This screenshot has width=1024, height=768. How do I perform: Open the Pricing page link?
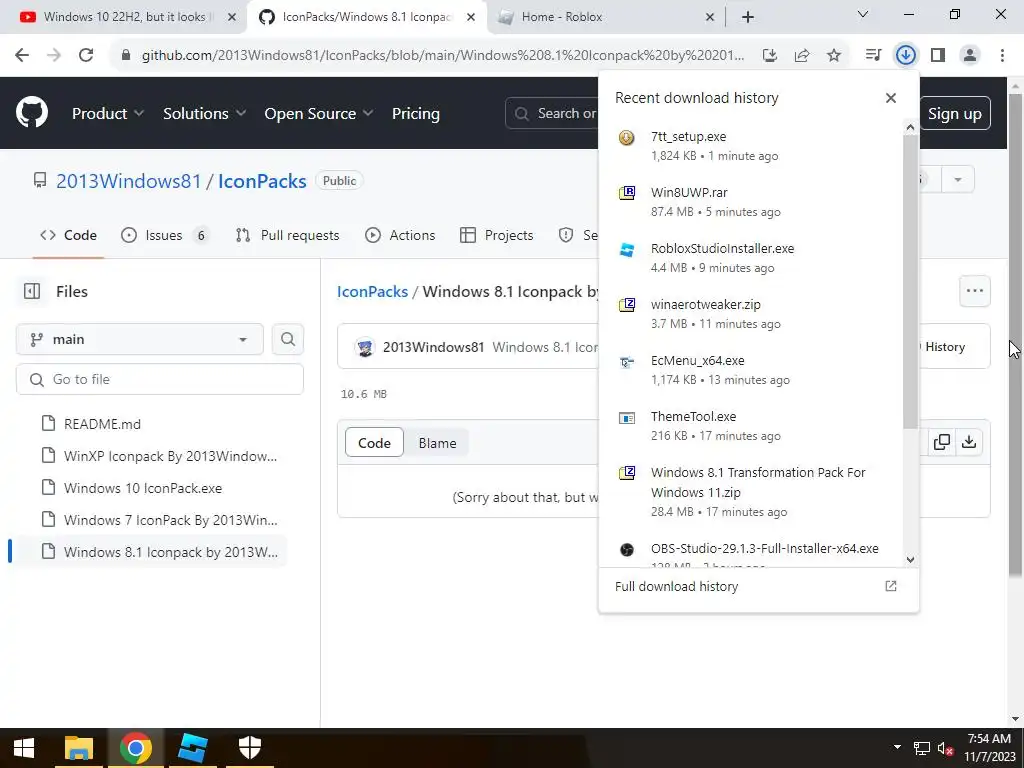416,114
